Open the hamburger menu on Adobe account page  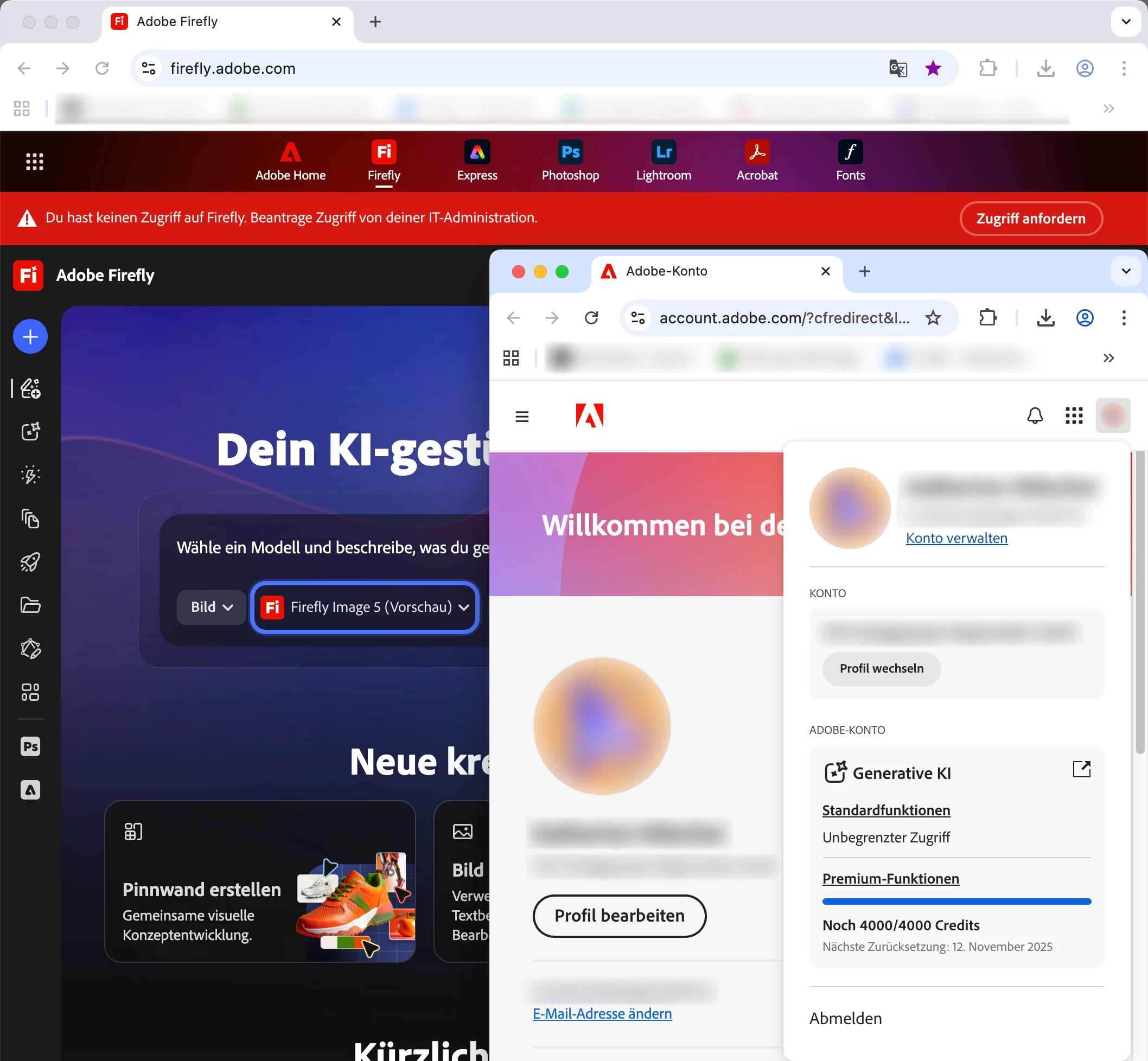pos(521,416)
